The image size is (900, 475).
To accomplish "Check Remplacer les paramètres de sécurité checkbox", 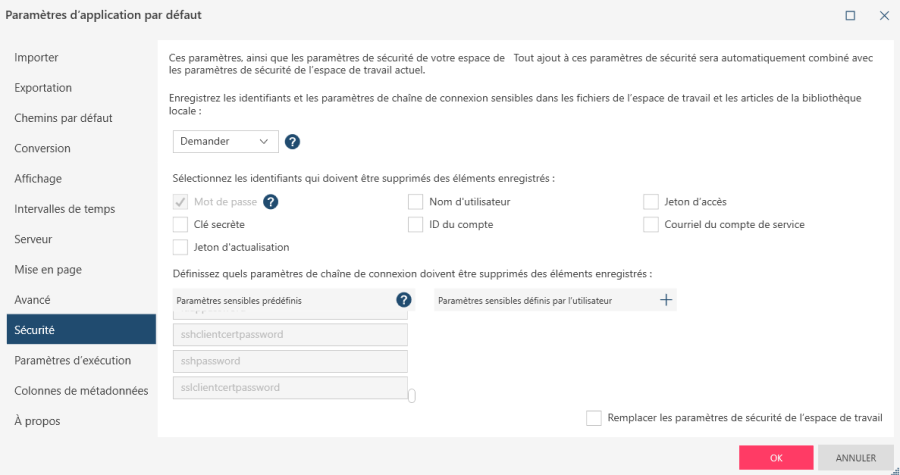I will tap(594, 418).
